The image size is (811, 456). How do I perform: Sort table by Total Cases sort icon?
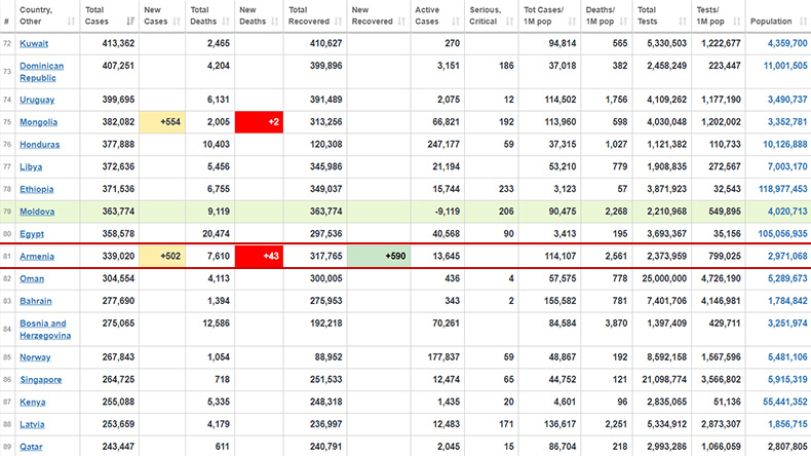pos(130,21)
